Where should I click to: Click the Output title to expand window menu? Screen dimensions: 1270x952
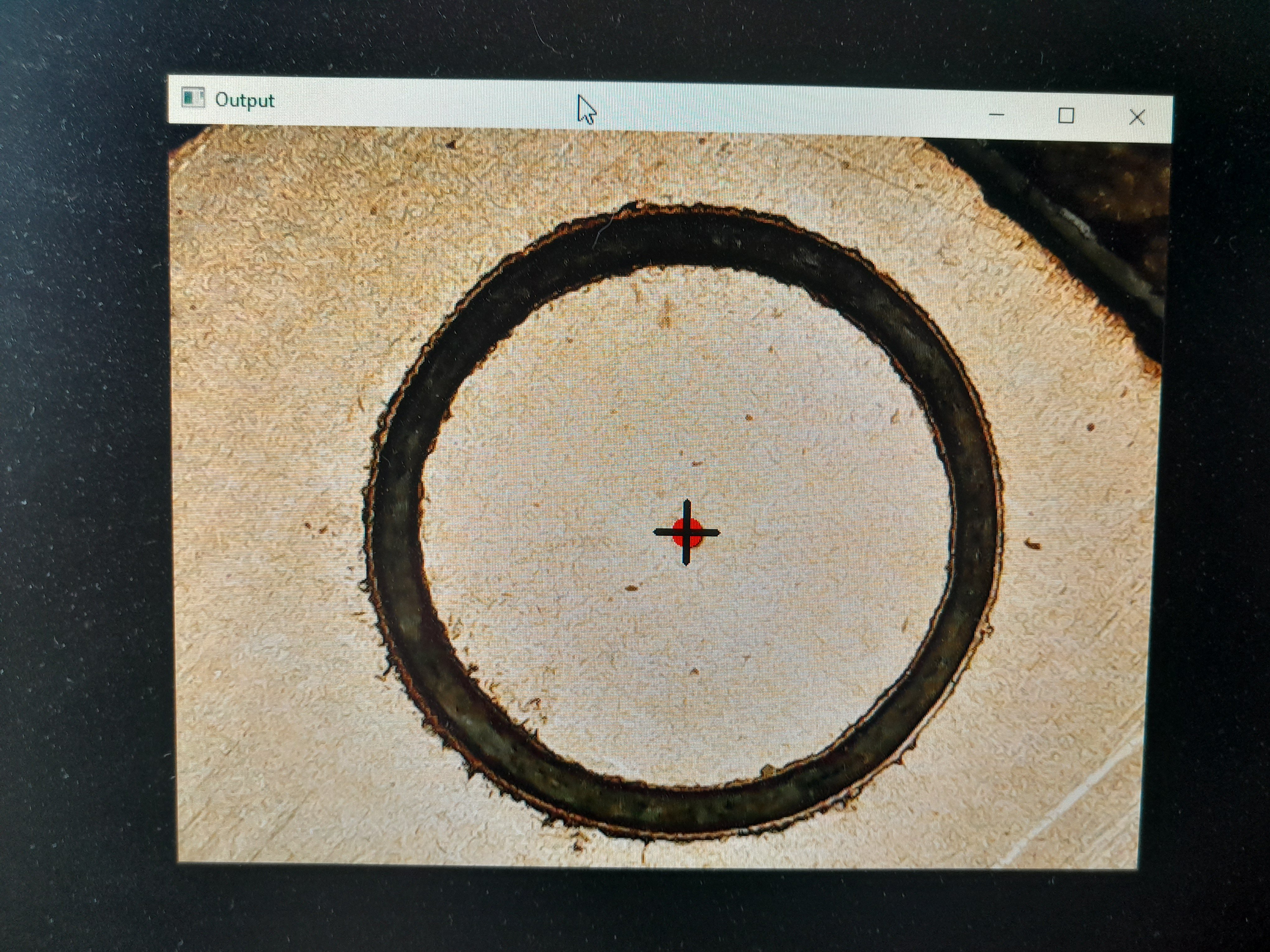245,99
